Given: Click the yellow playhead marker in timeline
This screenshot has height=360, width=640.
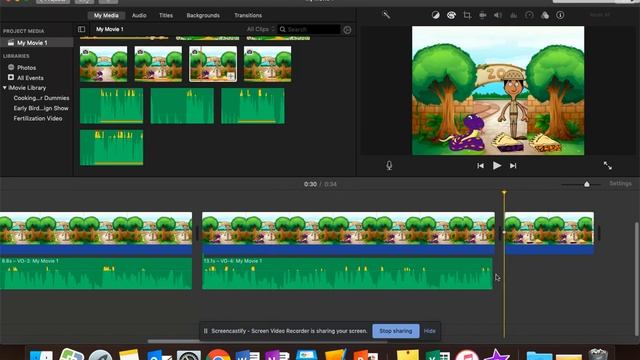Looking at the screenshot, I should point(504,193).
